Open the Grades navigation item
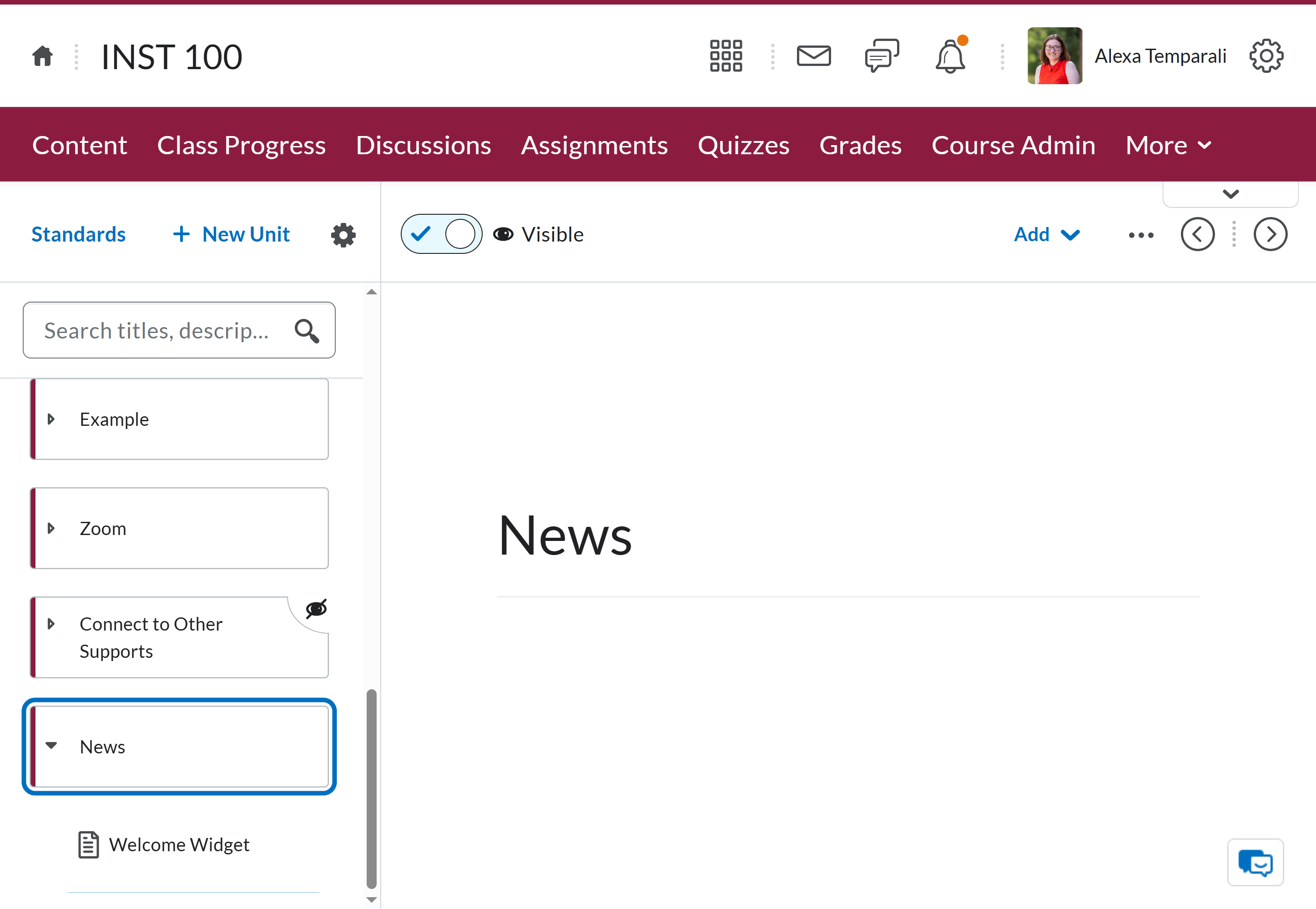Screen dimensions: 1316x909 pos(860,145)
